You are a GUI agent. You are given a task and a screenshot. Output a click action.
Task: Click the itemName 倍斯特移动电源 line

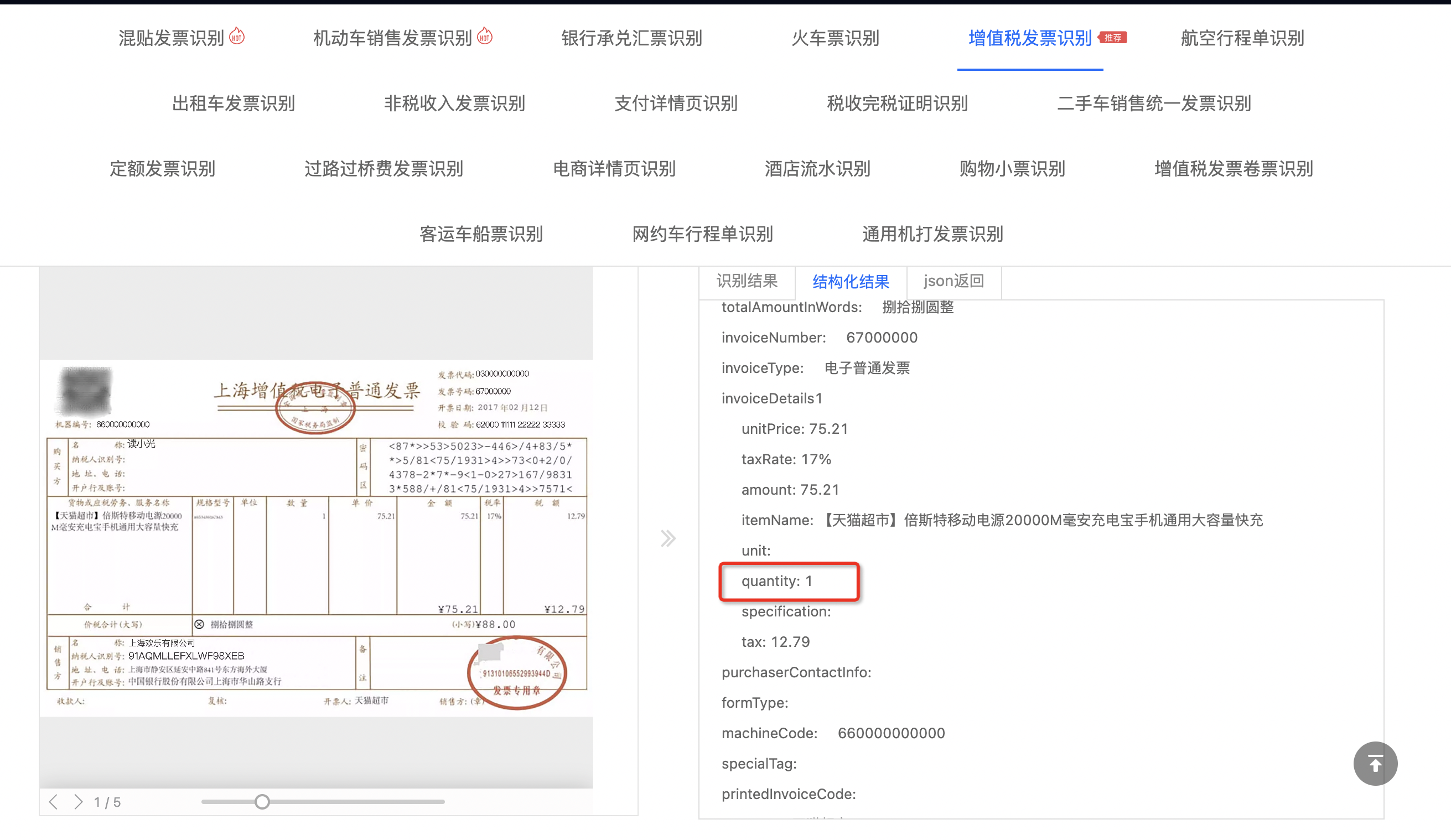click(1002, 521)
